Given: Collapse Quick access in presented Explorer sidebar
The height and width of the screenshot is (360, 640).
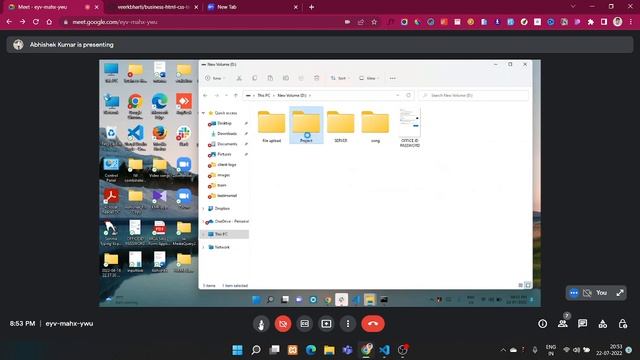Looking at the screenshot, I should pyautogui.click(x=204, y=113).
